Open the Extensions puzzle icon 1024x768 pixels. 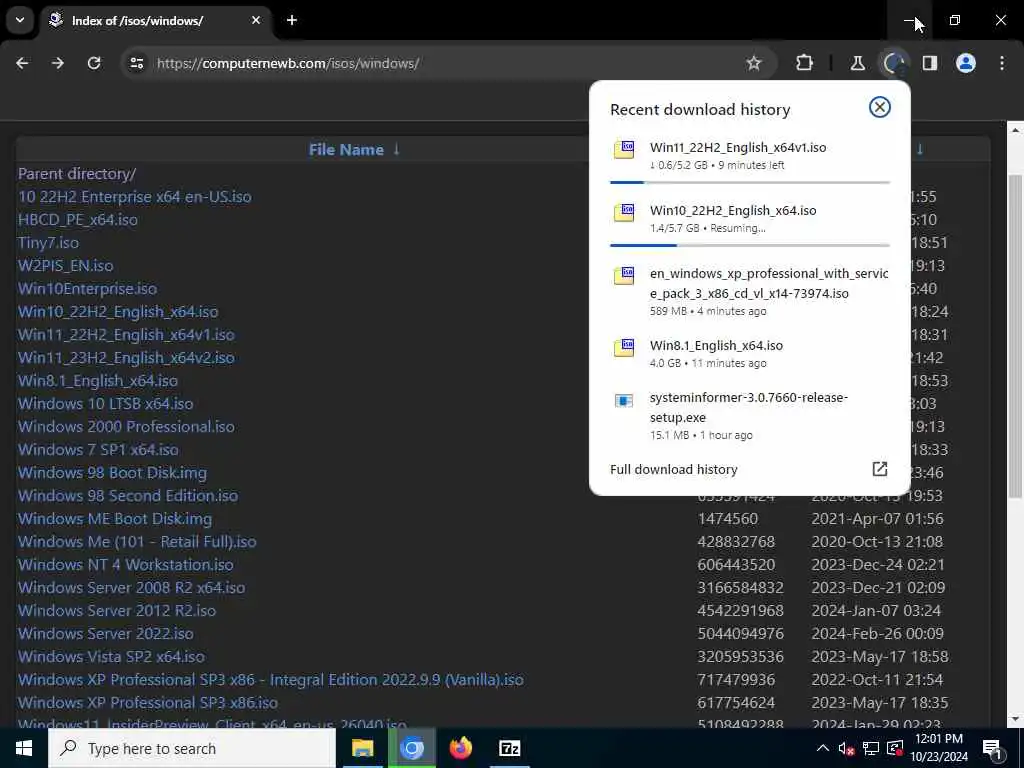coord(805,63)
